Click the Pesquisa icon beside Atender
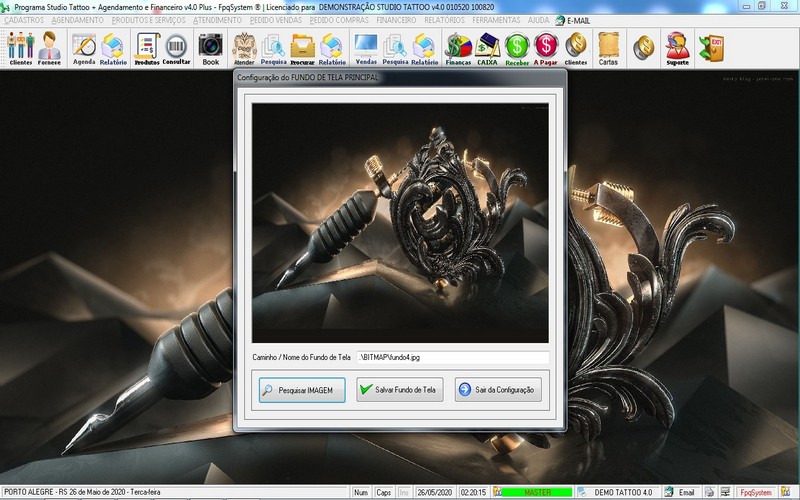 [273, 48]
